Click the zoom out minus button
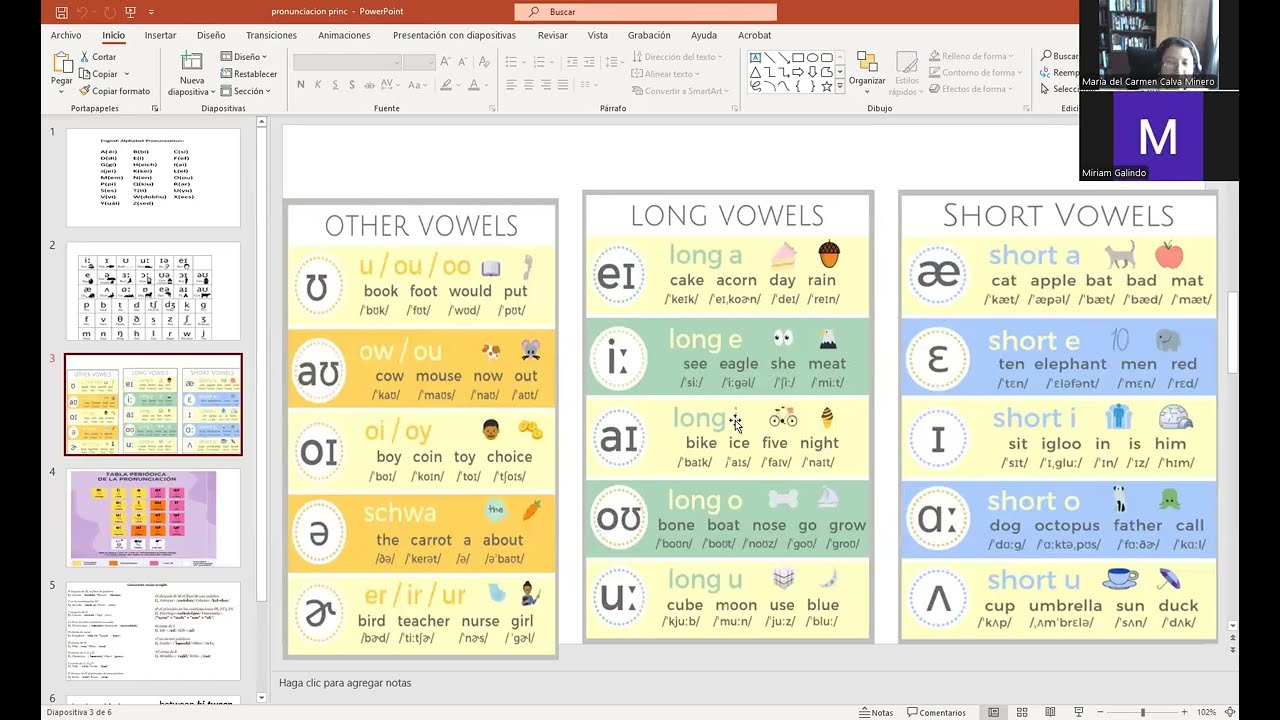This screenshot has height=720, width=1280. 1098,712
